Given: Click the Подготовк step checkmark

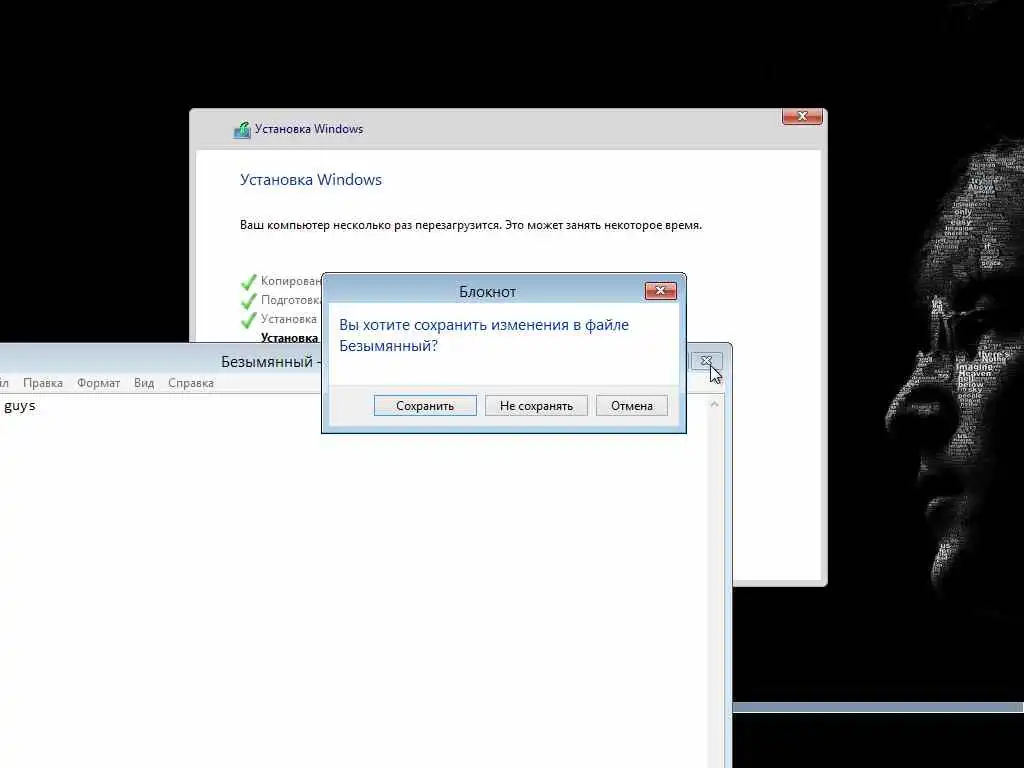Looking at the screenshot, I should tap(248, 301).
